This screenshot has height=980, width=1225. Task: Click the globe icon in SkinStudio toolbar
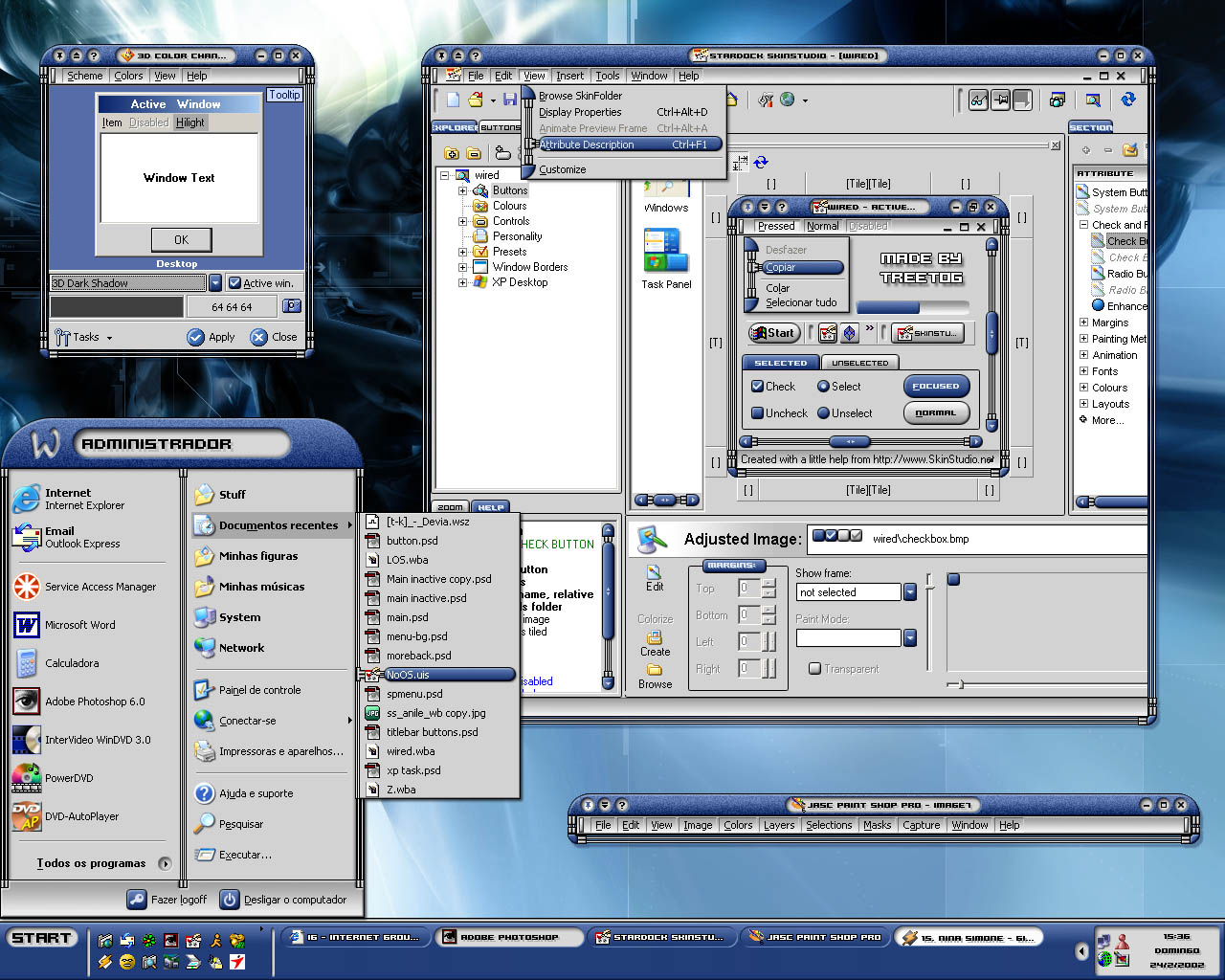[x=788, y=100]
